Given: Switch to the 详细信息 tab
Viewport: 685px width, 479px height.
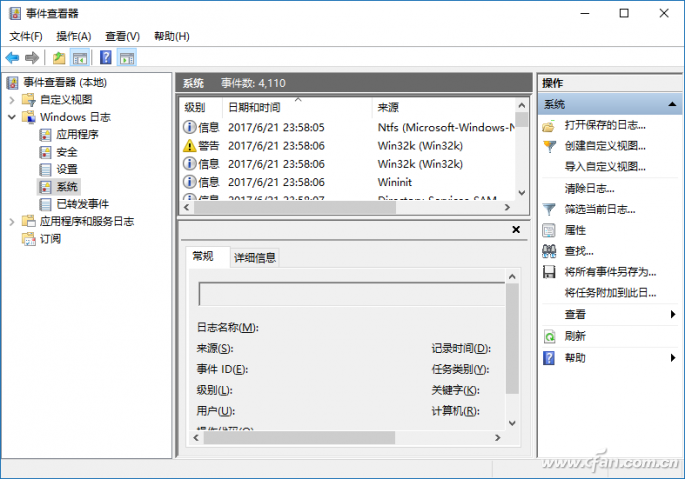Looking at the screenshot, I should pyautogui.click(x=255, y=257).
